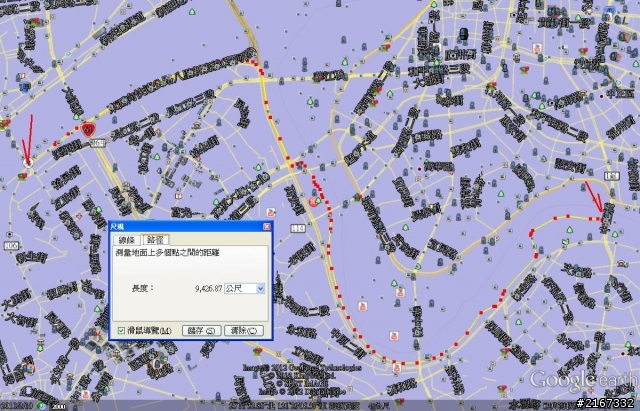Toggle the 滑鼠導覽(M) checkbox
Image resolution: width=640 pixels, height=411 pixels.
121,330
